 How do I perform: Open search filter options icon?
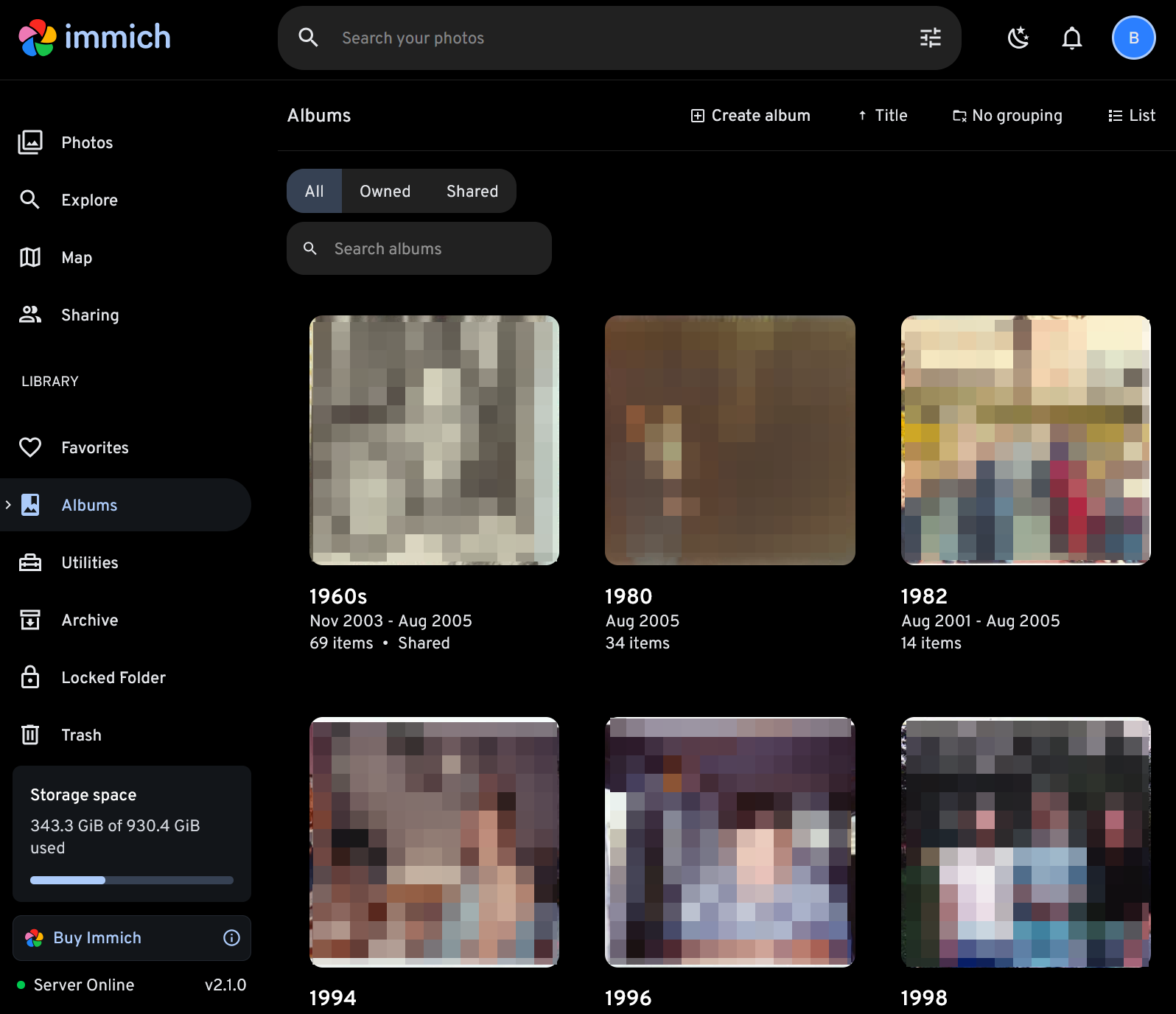(931, 38)
